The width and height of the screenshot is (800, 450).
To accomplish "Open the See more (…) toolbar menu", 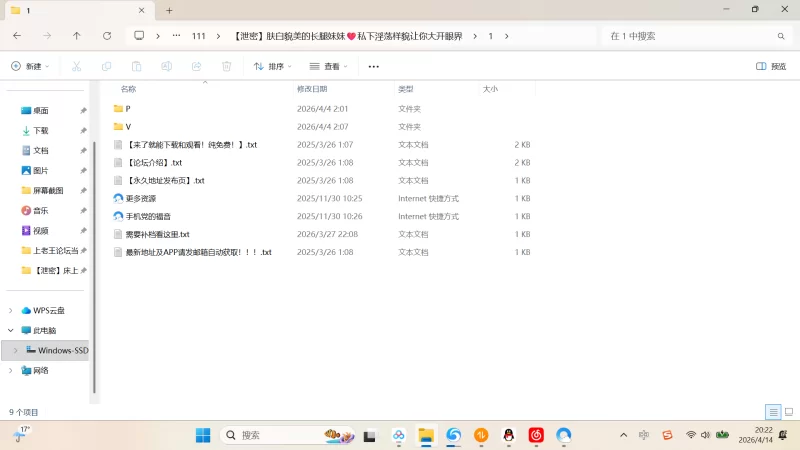I will point(374,66).
